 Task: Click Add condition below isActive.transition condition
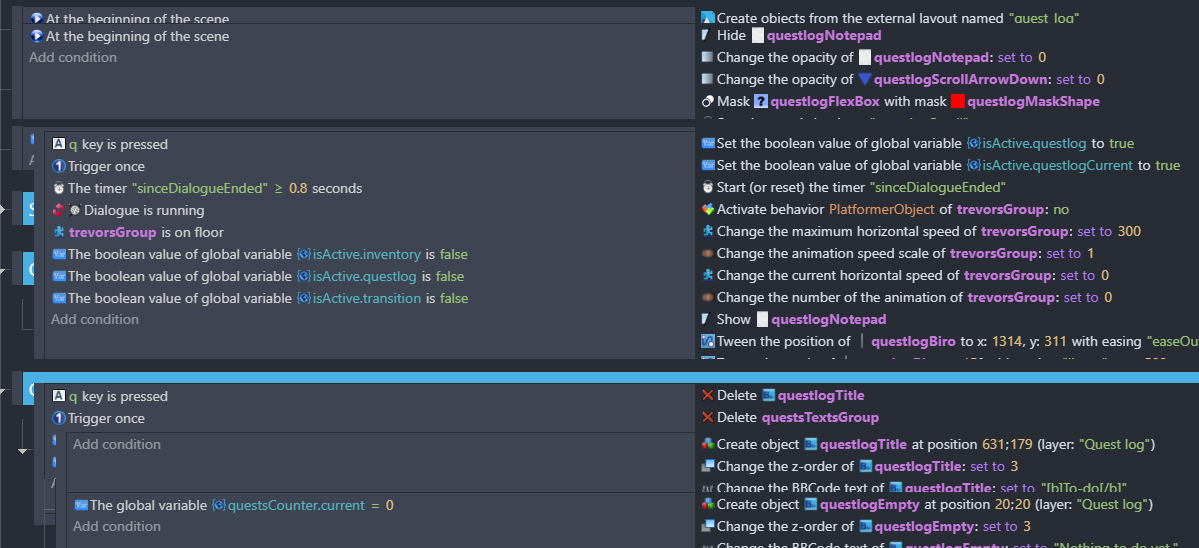(95, 319)
